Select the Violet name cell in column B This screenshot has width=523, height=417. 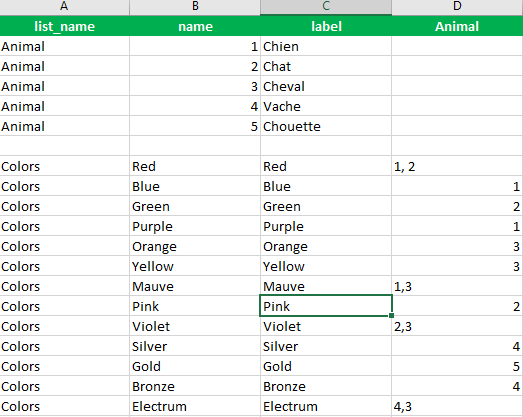point(195,326)
